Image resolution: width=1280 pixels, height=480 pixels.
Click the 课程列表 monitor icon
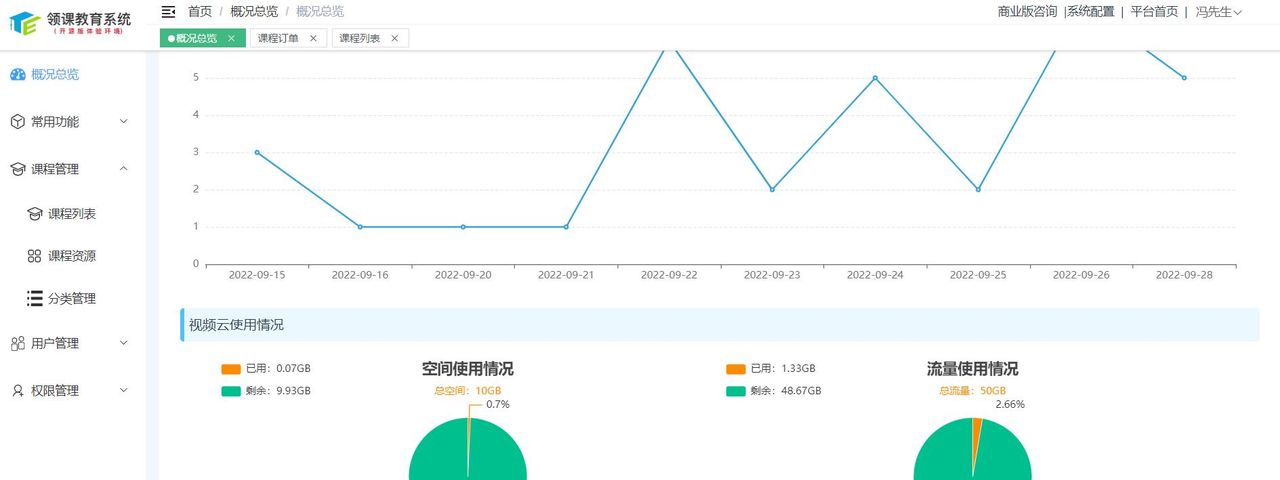(34, 214)
